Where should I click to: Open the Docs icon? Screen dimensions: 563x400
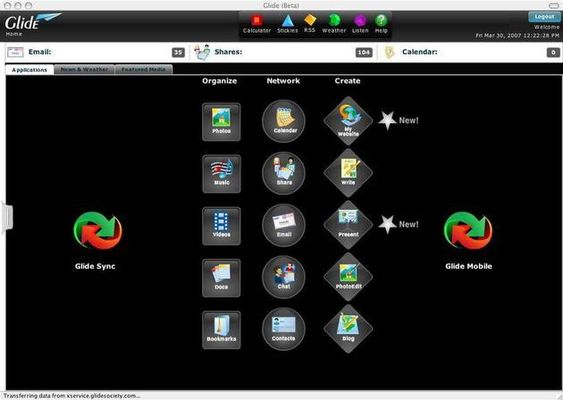(x=221, y=278)
